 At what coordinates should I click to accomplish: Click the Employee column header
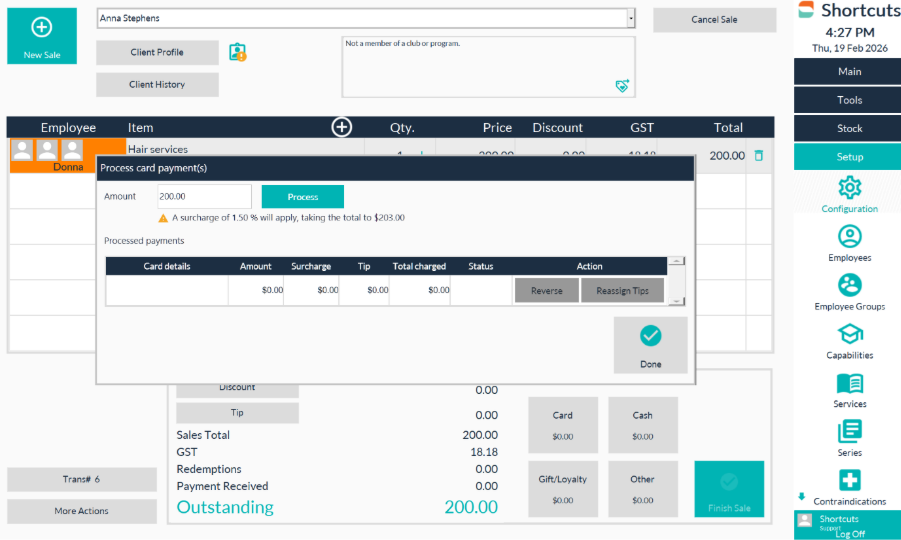[x=68, y=128]
